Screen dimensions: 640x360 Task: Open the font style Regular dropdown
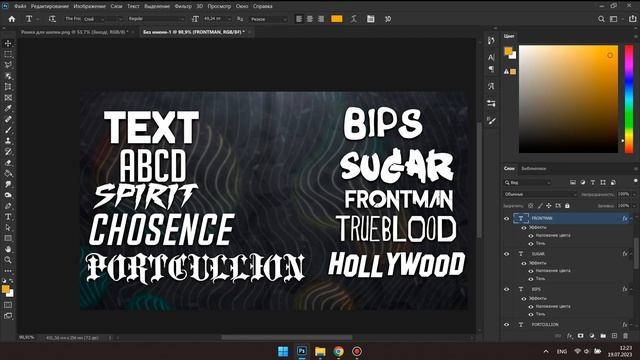click(156, 19)
